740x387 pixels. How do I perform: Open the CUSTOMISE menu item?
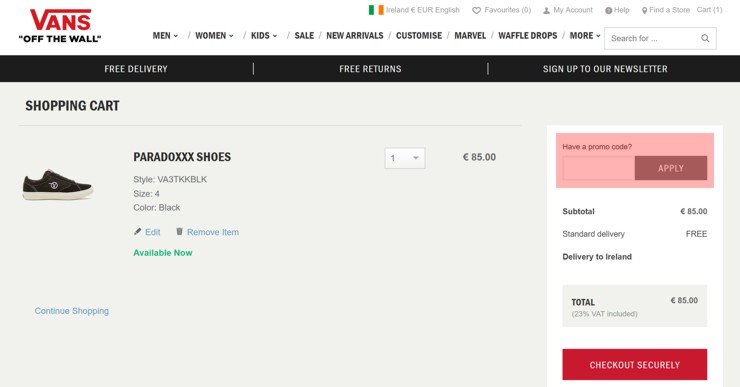tap(419, 36)
